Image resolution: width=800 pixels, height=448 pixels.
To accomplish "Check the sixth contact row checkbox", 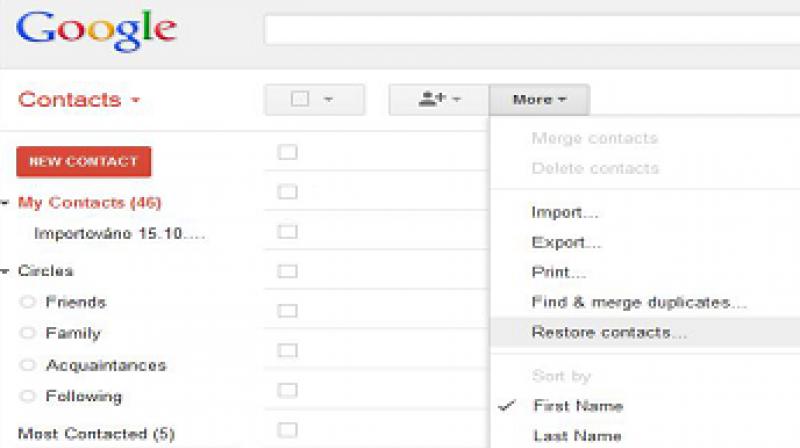I will (x=287, y=351).
